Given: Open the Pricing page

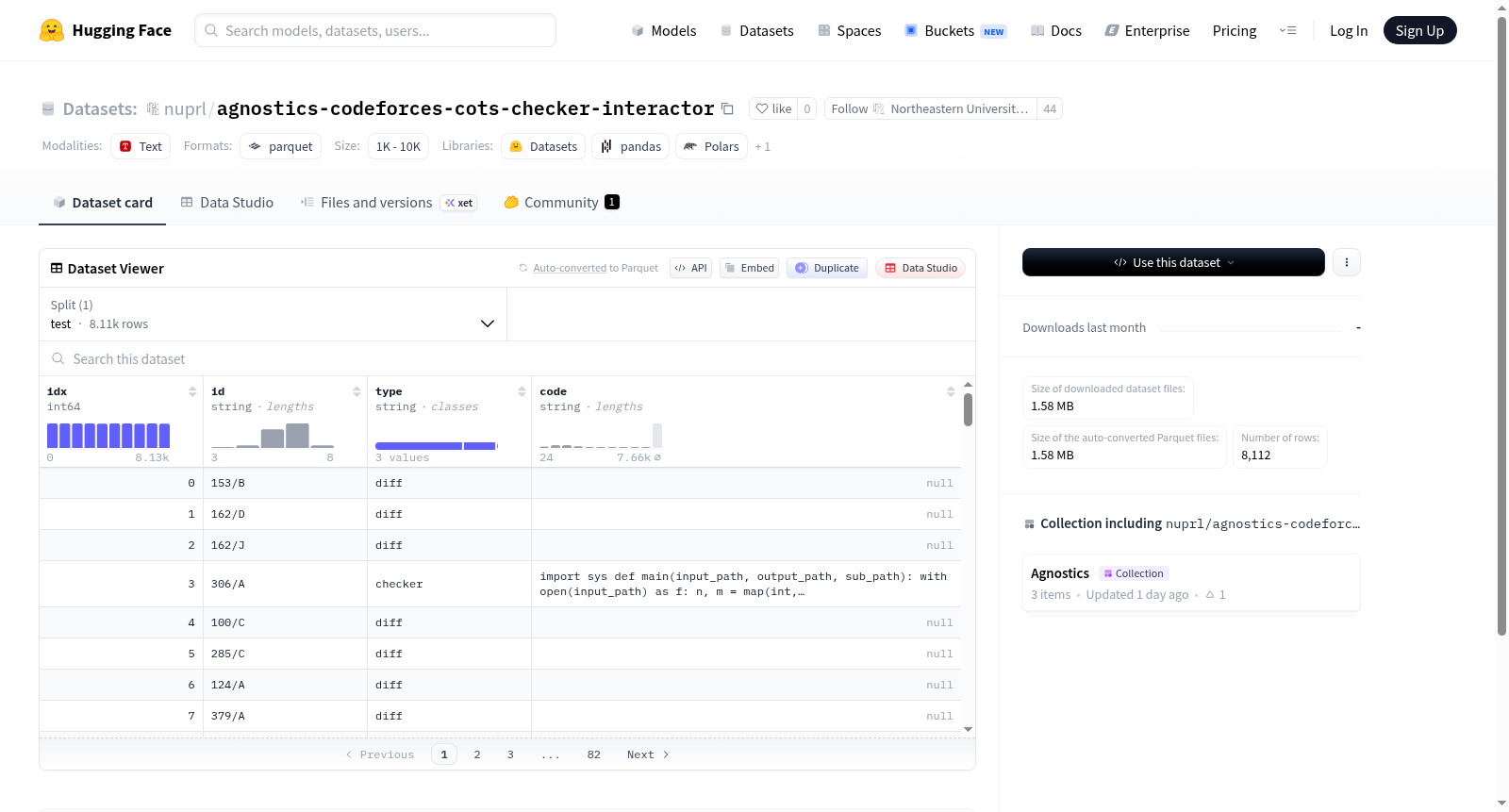Looking at the screenshot, I should pyautogui.click(x=1235, y=31).
